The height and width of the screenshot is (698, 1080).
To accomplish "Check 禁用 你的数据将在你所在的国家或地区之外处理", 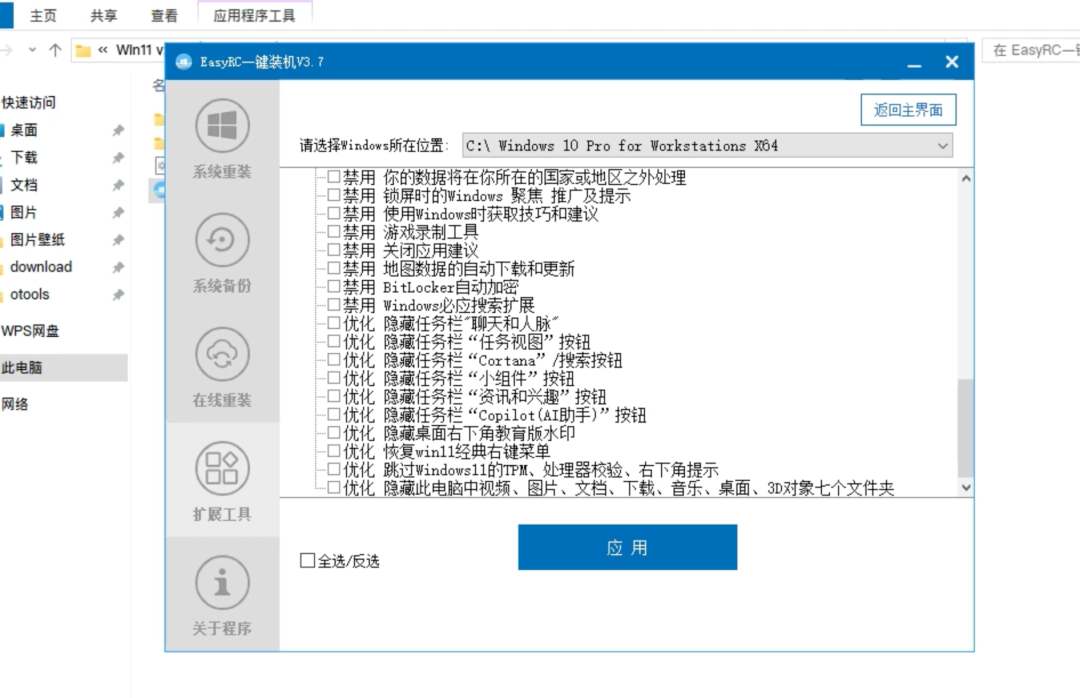I will [333, 177].
